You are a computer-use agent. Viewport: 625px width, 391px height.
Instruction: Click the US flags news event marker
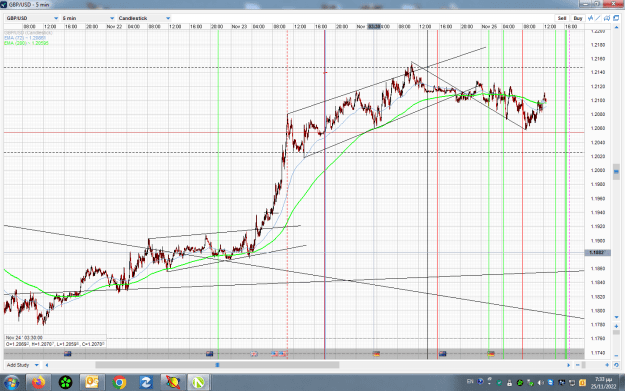(x=279, y=354)
